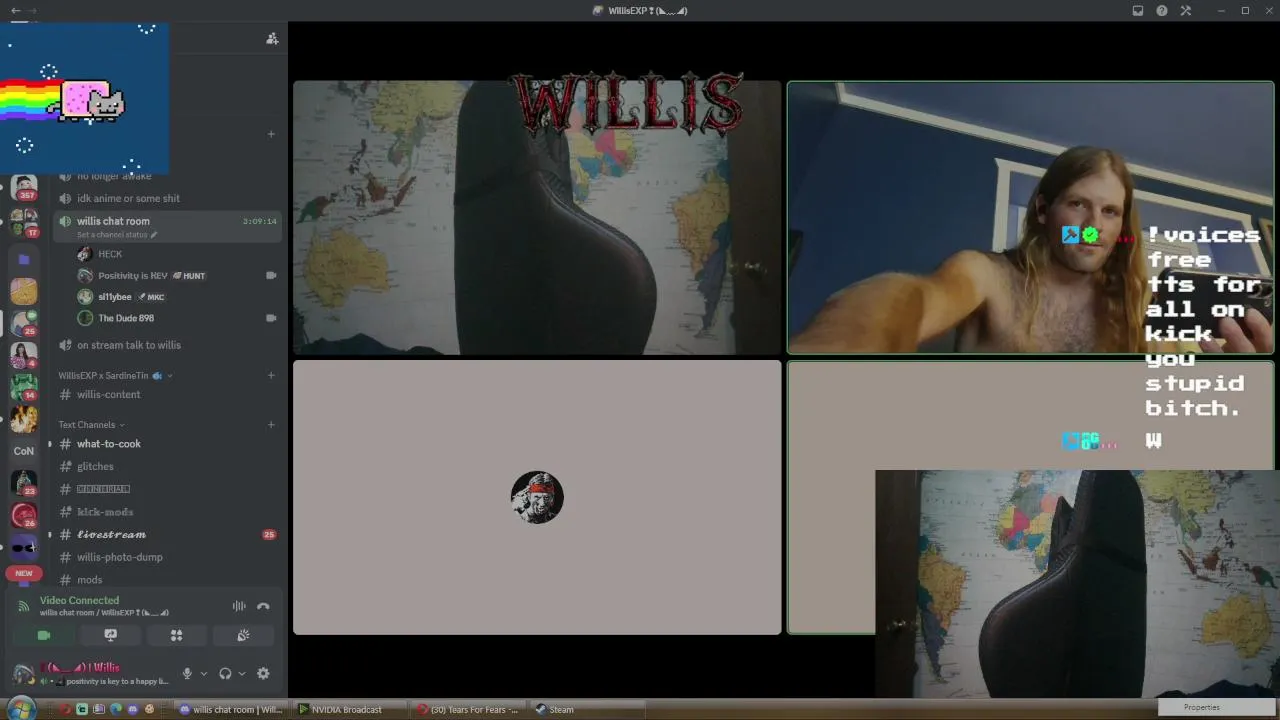Click the 3:09:14 call timer

pyautogui.click(x=259, y=221)
